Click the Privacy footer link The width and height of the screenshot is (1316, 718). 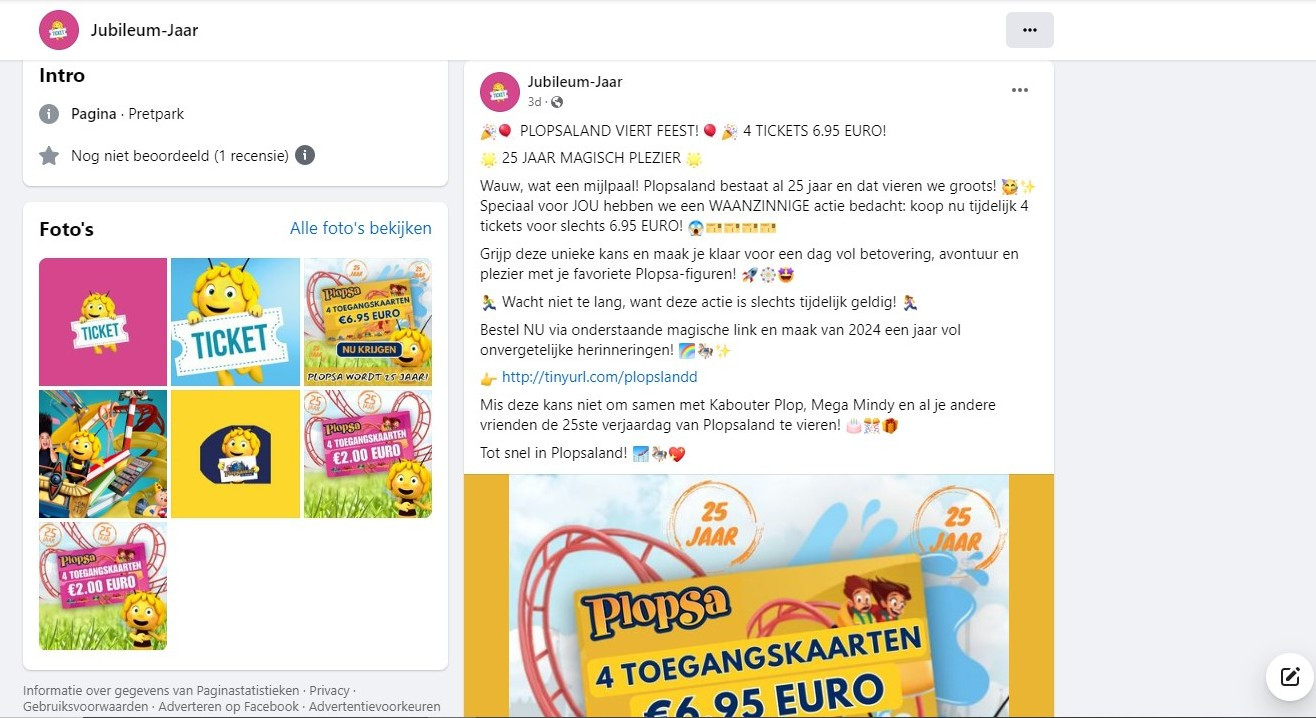[x=329, y=690]
